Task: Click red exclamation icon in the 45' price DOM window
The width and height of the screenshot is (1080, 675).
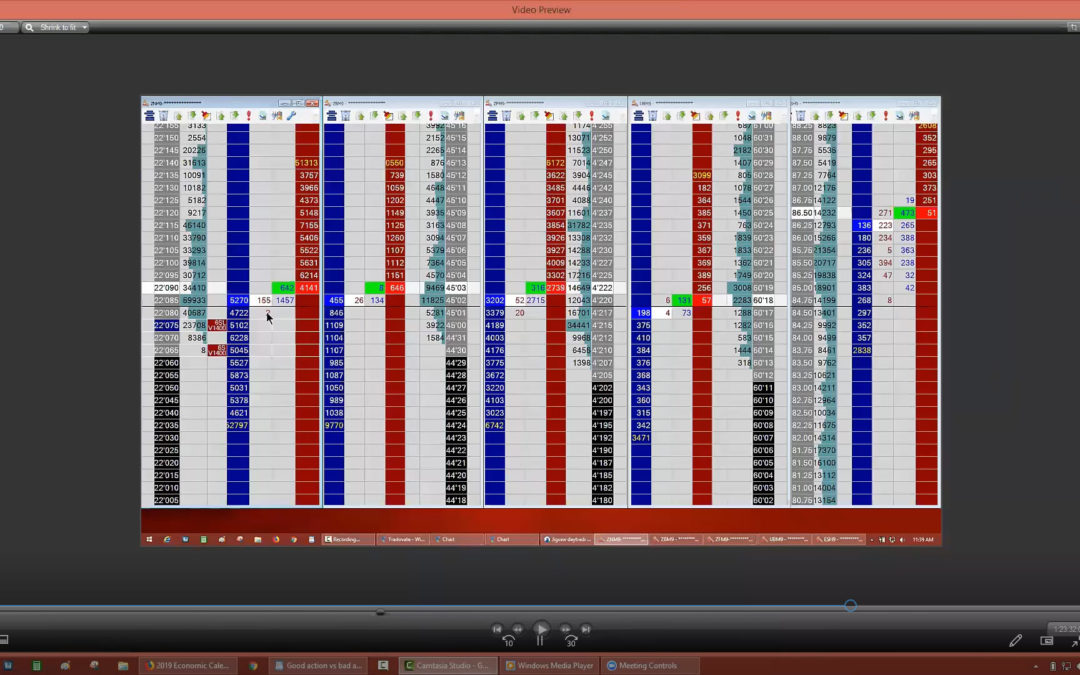Action: click(x=430, y=116)
